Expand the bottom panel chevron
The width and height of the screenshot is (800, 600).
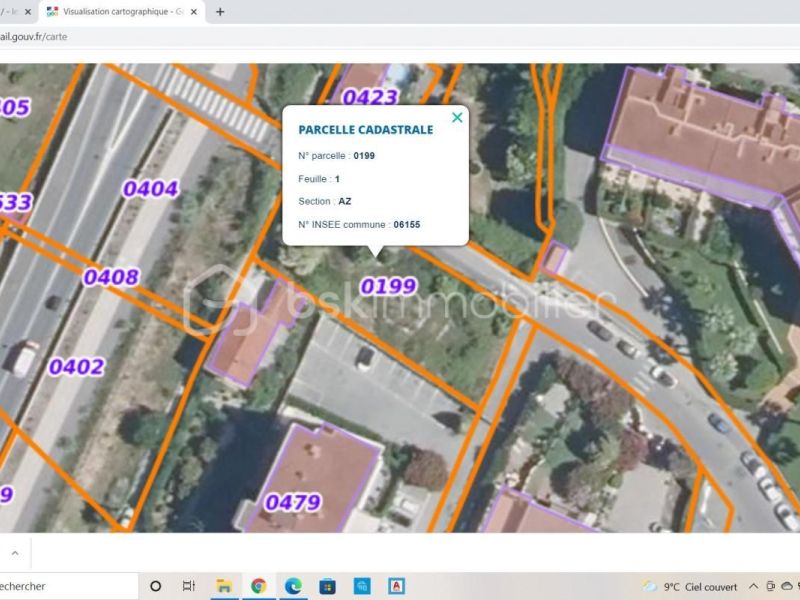click(14, 552)
